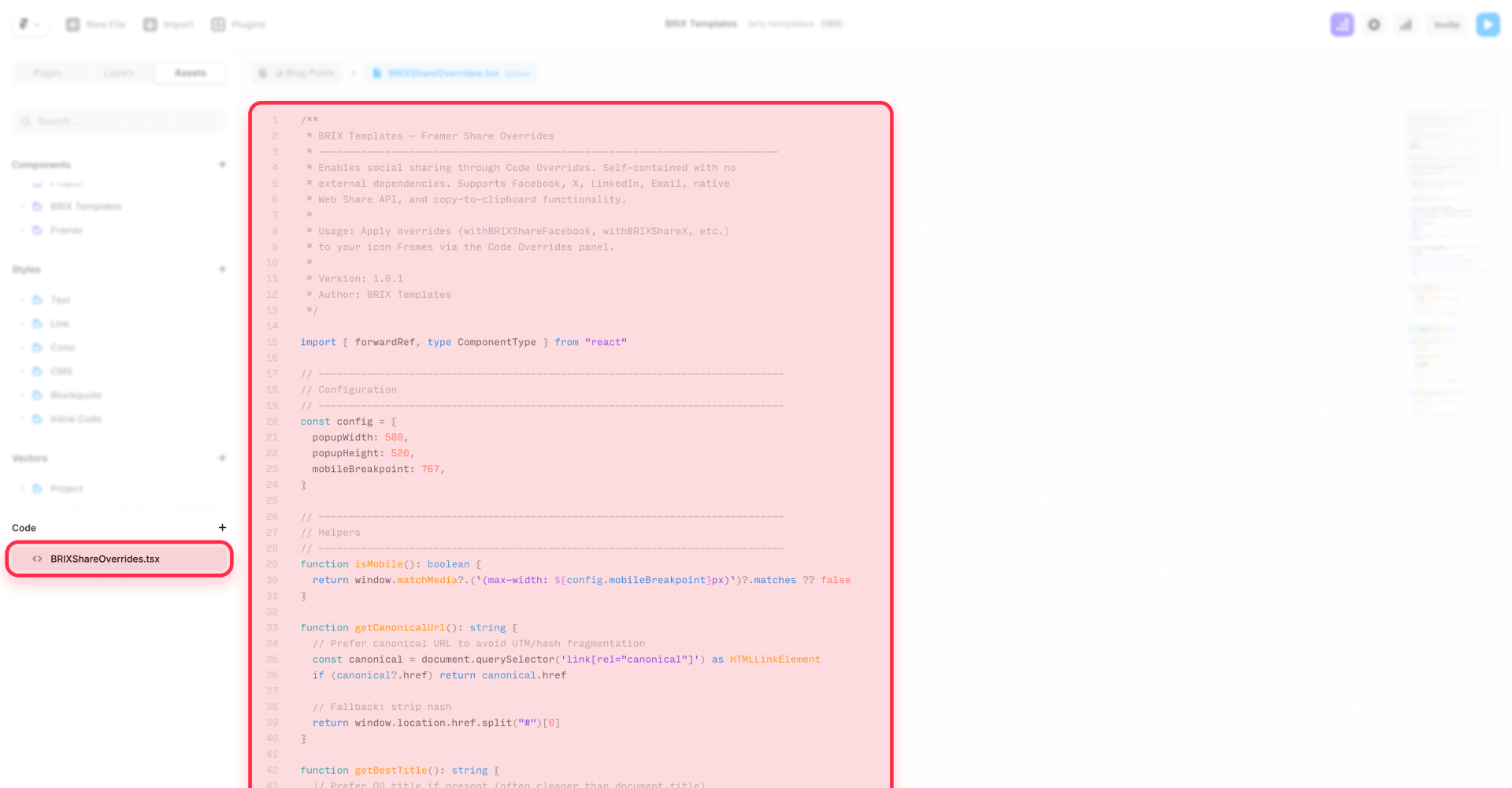Click the Invite button
This screenshot has height=788, width=1512.
coord(1446,24)
